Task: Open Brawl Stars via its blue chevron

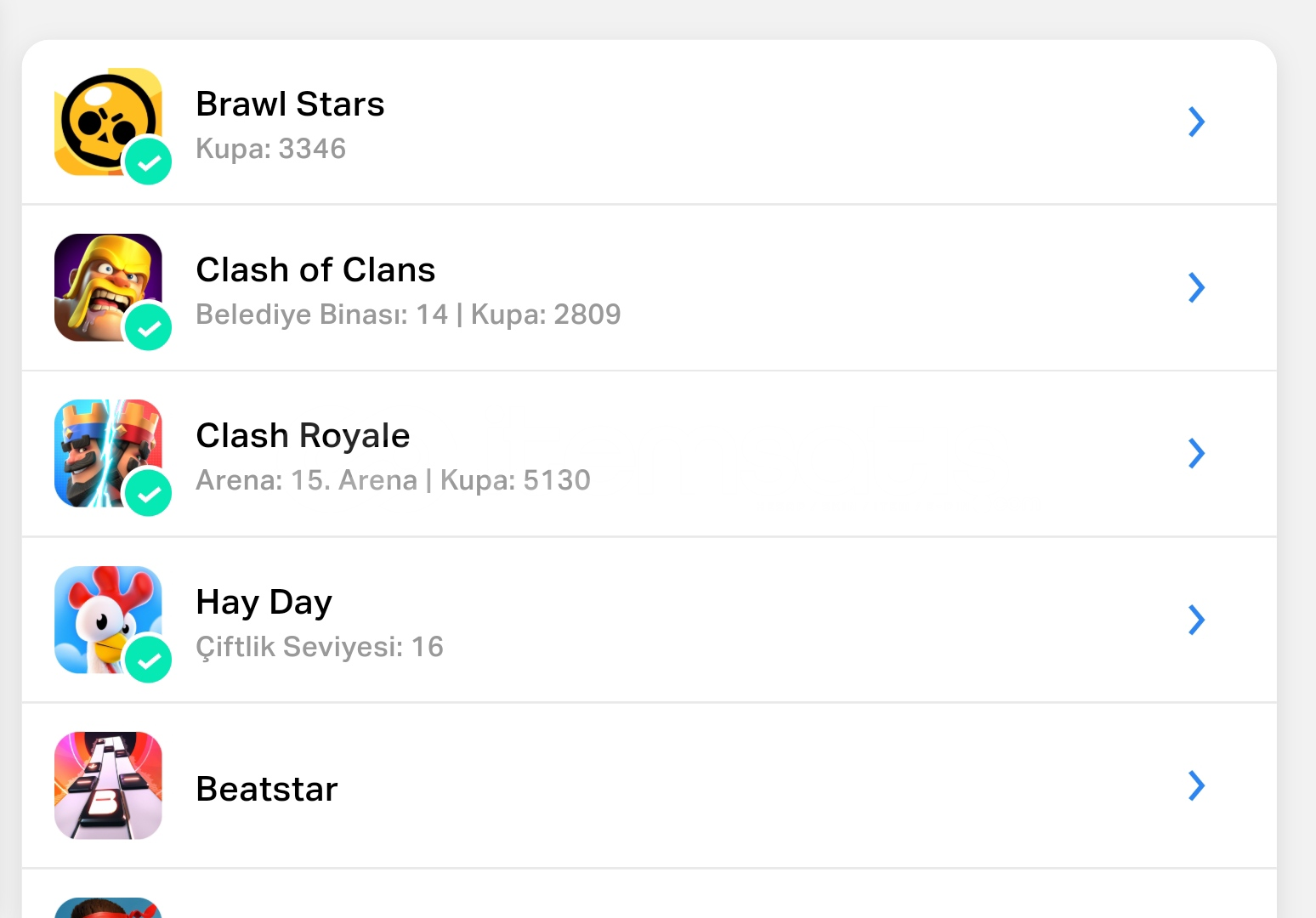Action: point(1196,122)
